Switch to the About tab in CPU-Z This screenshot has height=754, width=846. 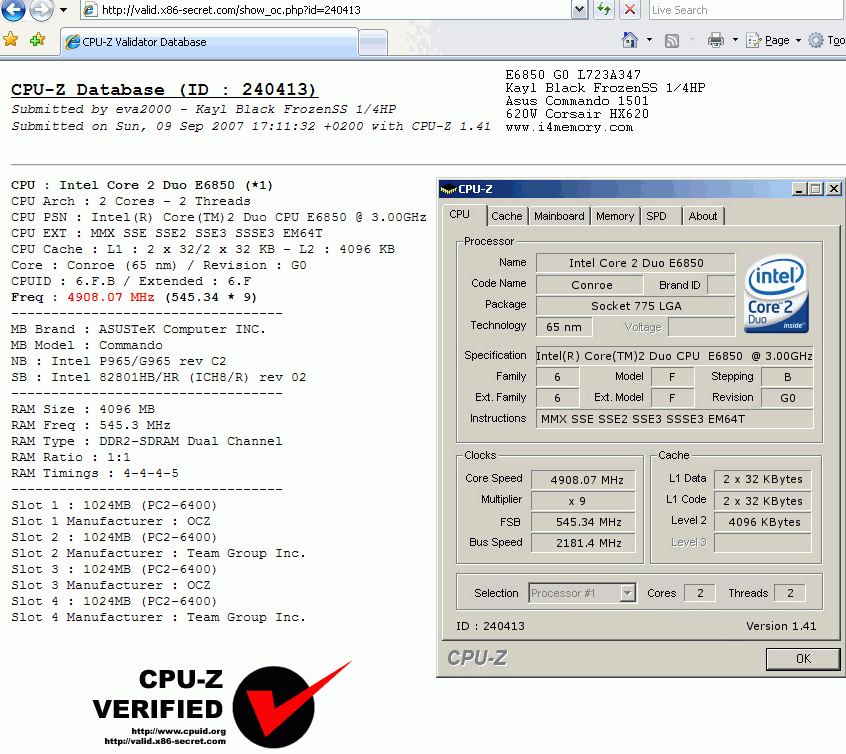702,216
